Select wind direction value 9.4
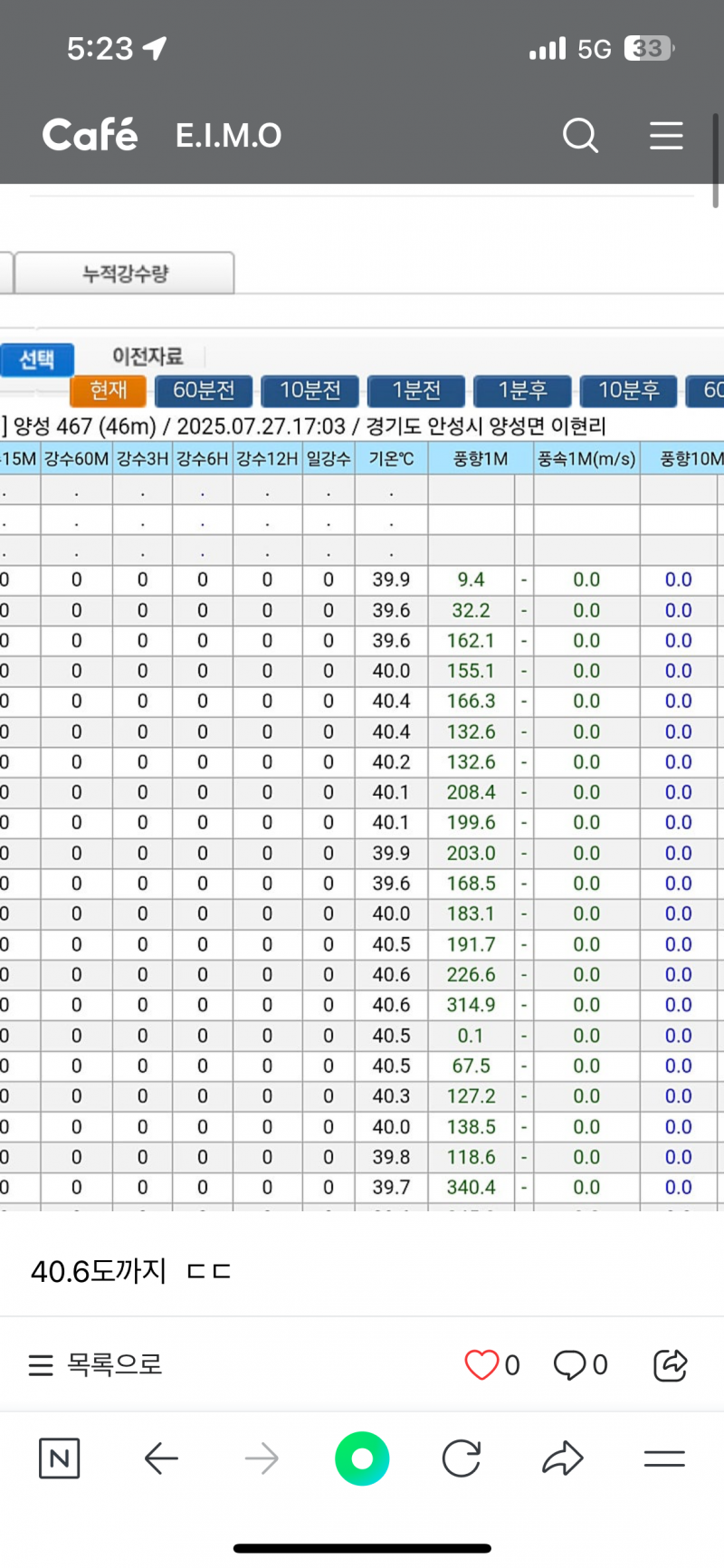 [x=471, y=579]
